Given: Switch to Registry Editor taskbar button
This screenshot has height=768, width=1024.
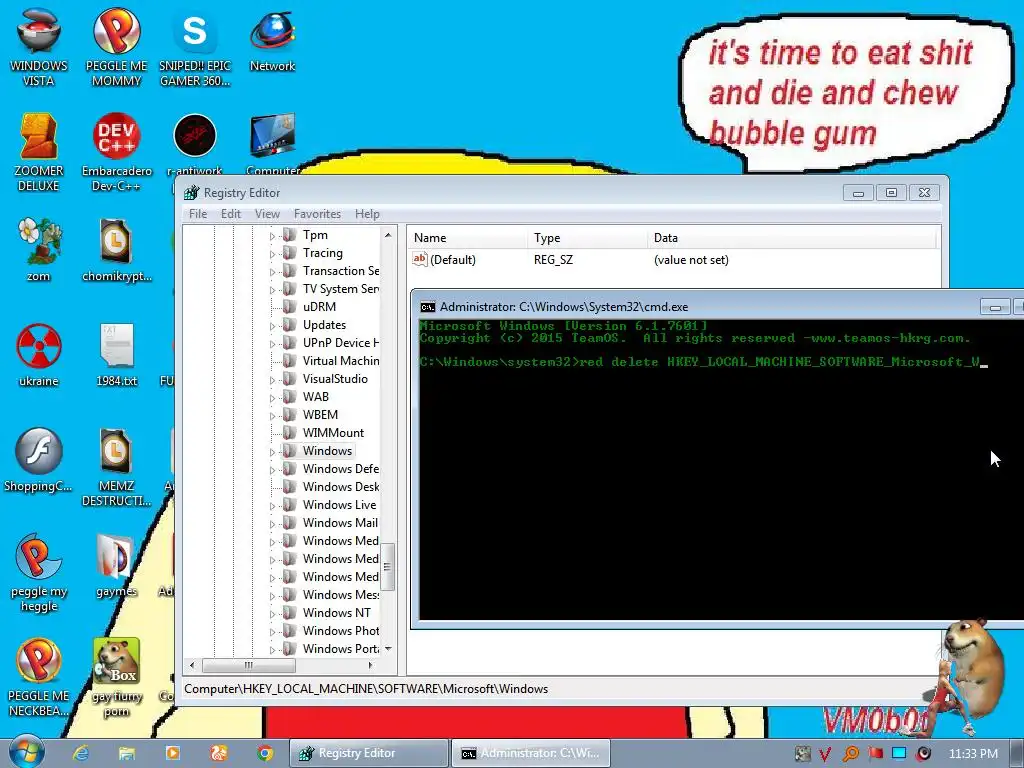Looking at the screenshot, I should pyautogui.click(x=370, y=753).
